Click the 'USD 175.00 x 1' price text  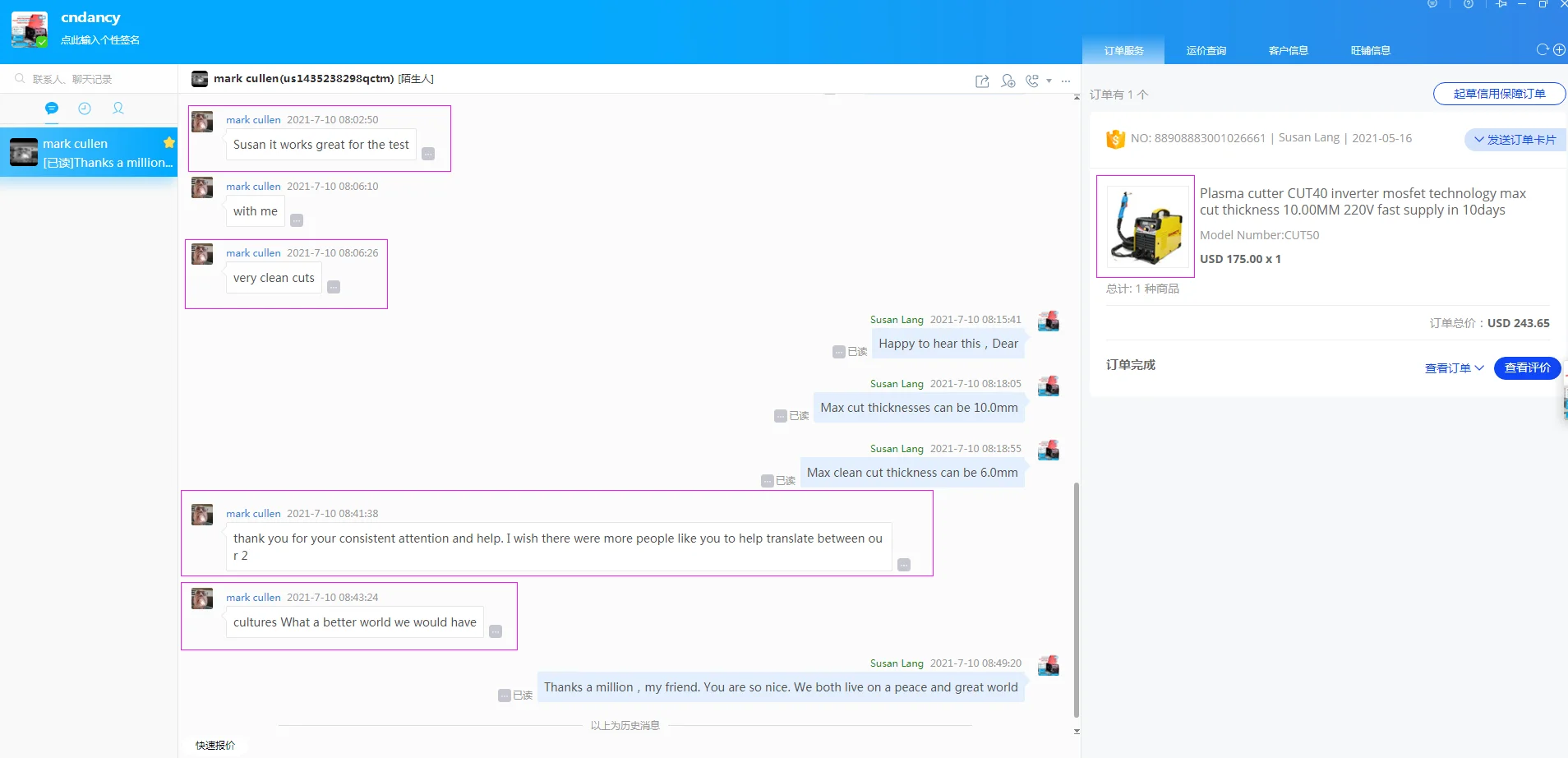1240,259
